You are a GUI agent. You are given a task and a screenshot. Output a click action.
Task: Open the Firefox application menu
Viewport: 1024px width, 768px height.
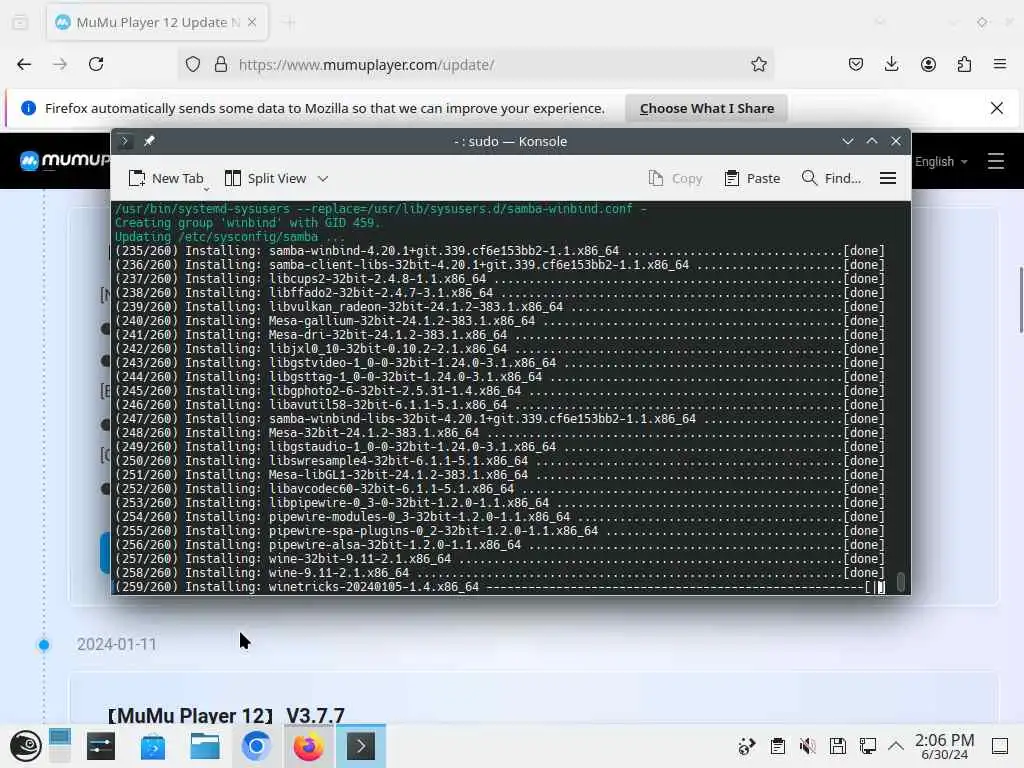point(1000,64)
